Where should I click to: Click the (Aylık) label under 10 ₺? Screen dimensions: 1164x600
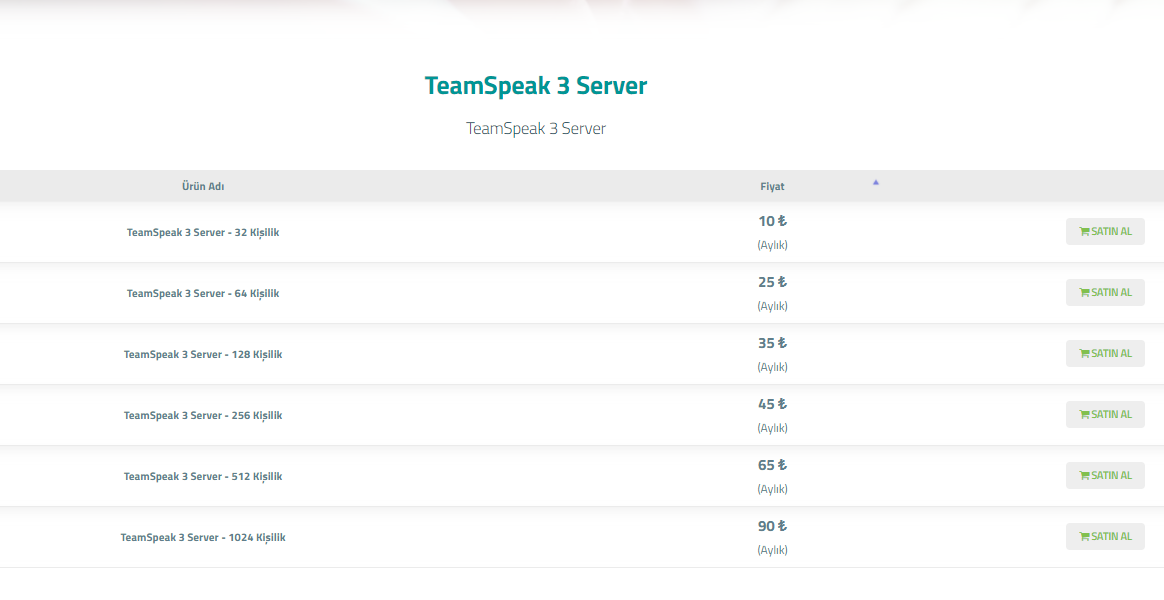pos(772,245)
